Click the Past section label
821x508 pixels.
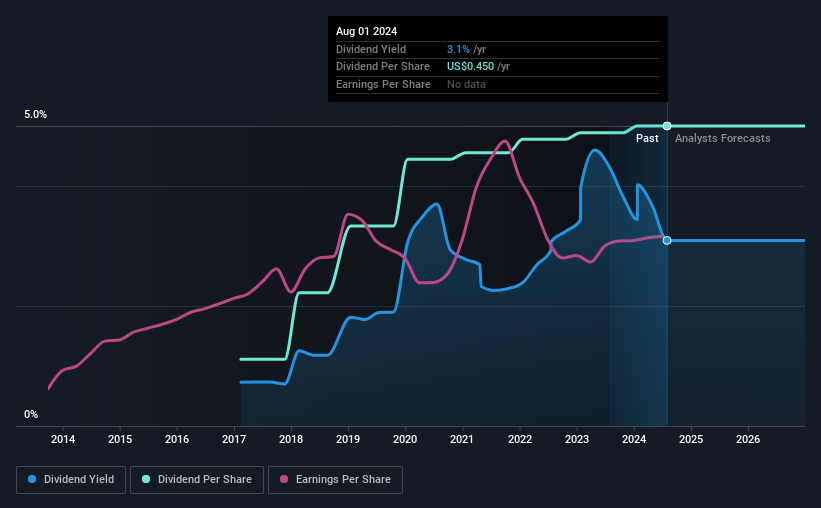tap(647, 138)
